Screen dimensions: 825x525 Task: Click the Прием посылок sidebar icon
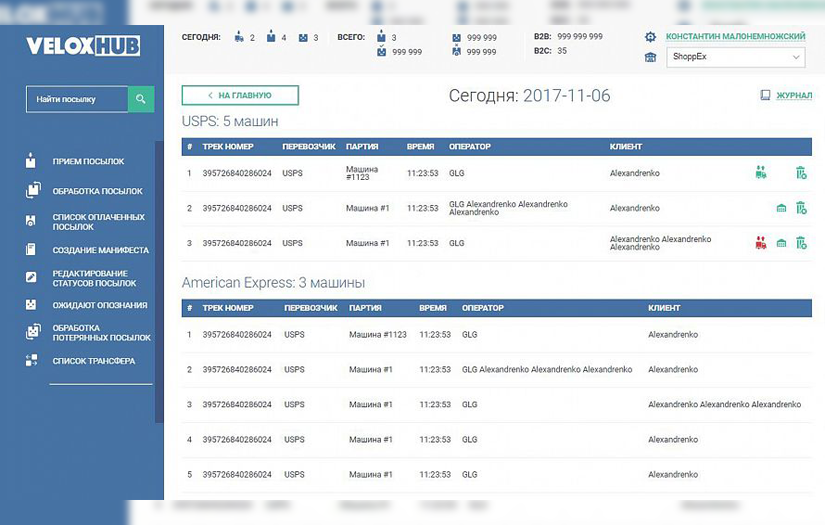31,161
